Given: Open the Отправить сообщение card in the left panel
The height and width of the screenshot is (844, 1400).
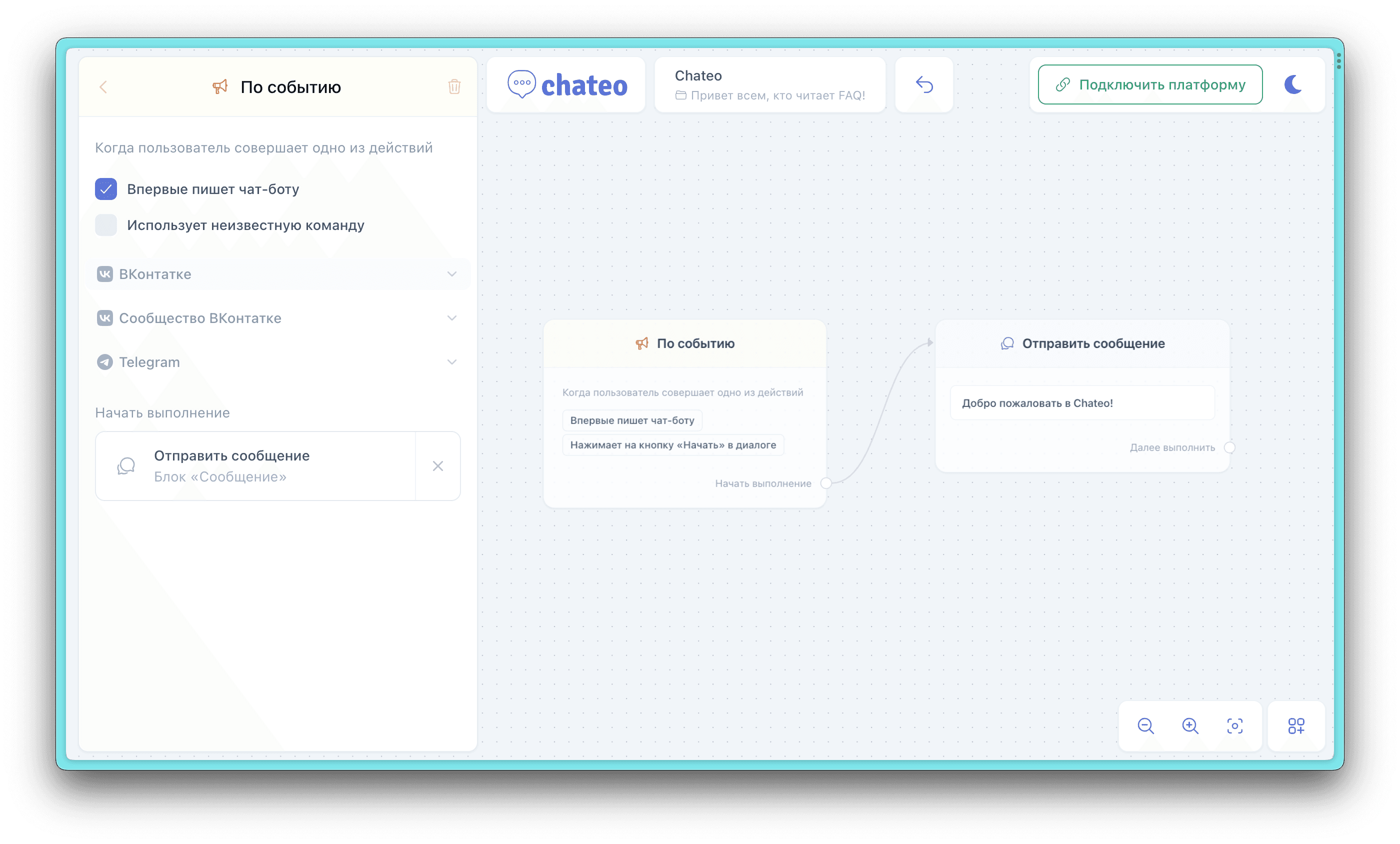Looking at the screenshot, I should (x=255, y=466).
